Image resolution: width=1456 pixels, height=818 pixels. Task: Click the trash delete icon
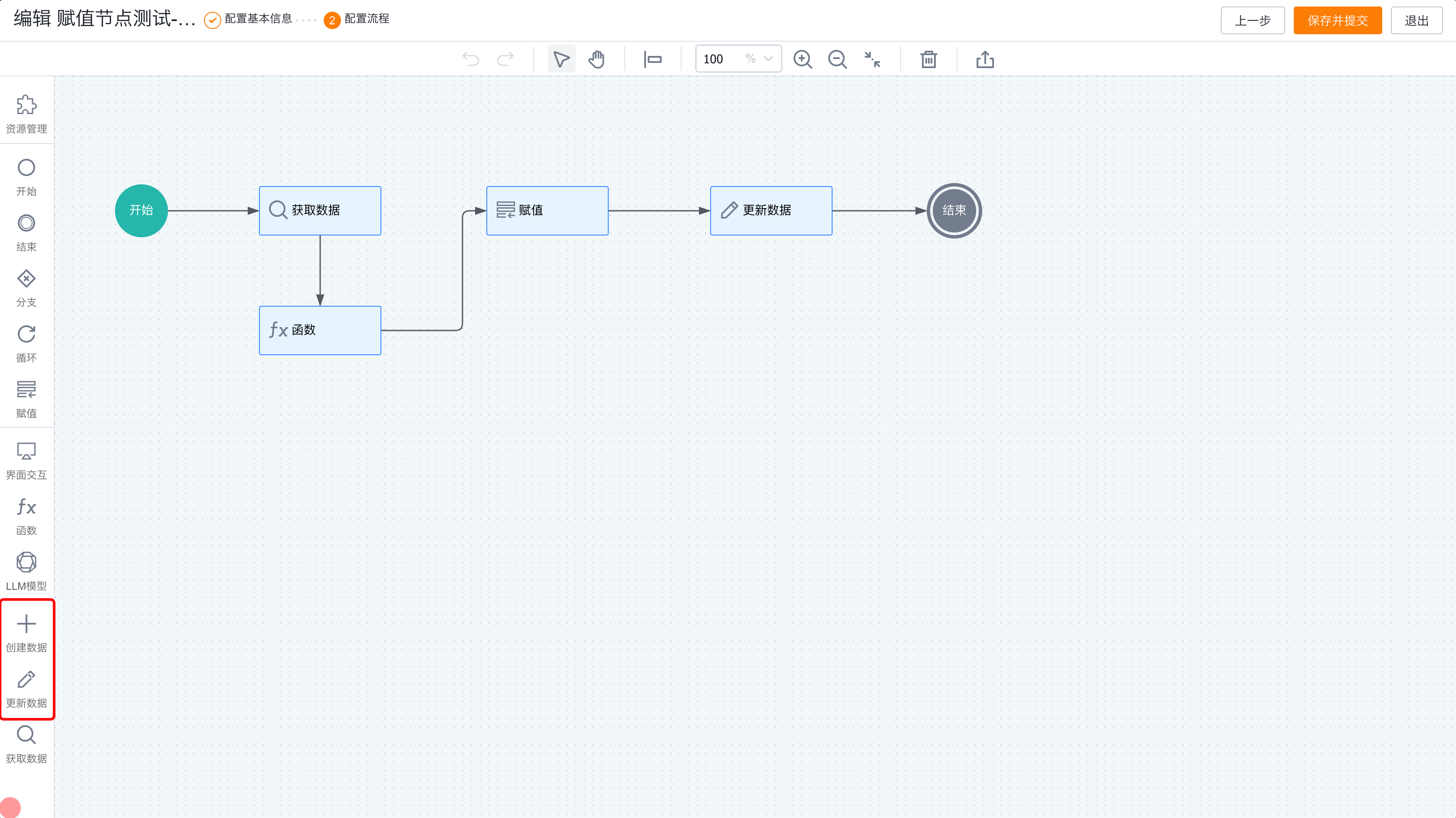pos(928,59)
